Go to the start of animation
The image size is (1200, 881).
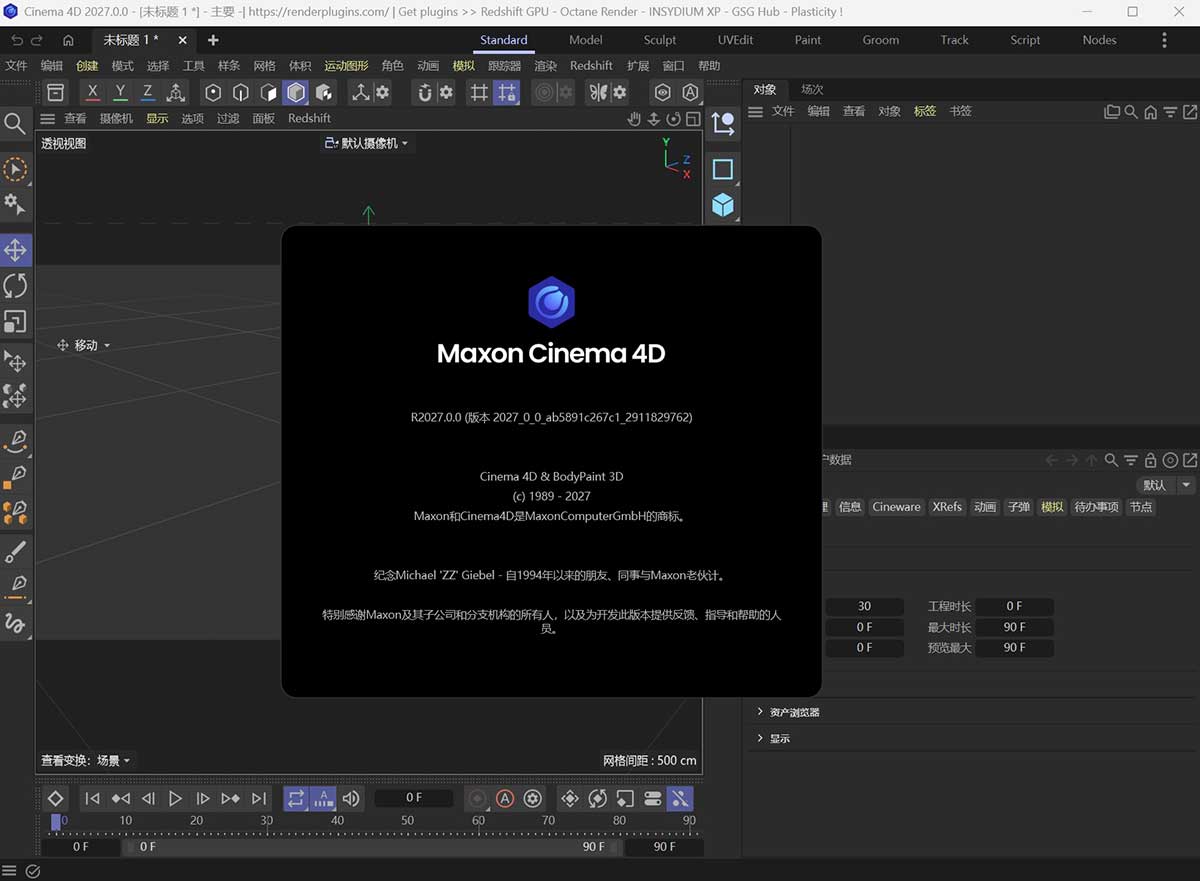point(92,798)
